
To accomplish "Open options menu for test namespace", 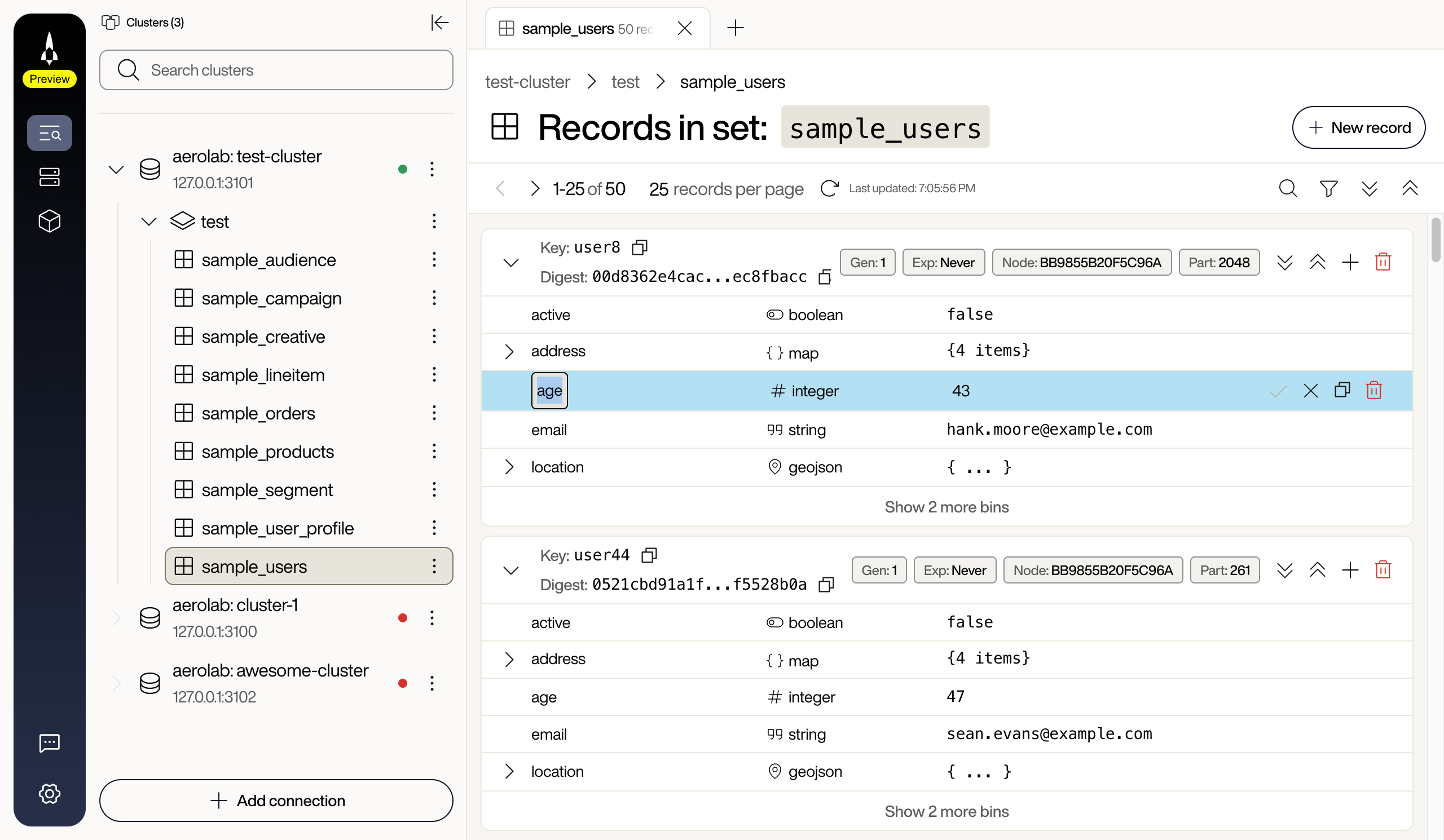I will (434, 221).
